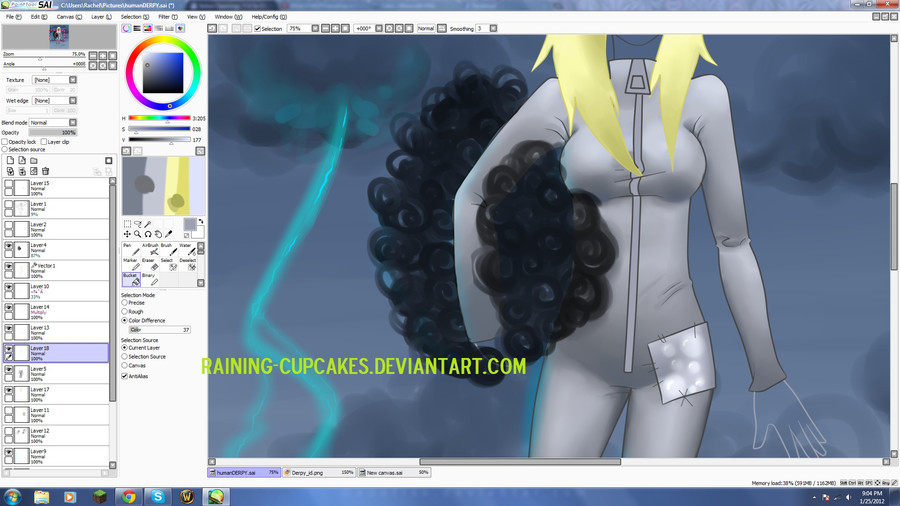Show Layer 15 using its visibility box
The width and height of the screenshot is (900, 506).
tap(9, 184)
